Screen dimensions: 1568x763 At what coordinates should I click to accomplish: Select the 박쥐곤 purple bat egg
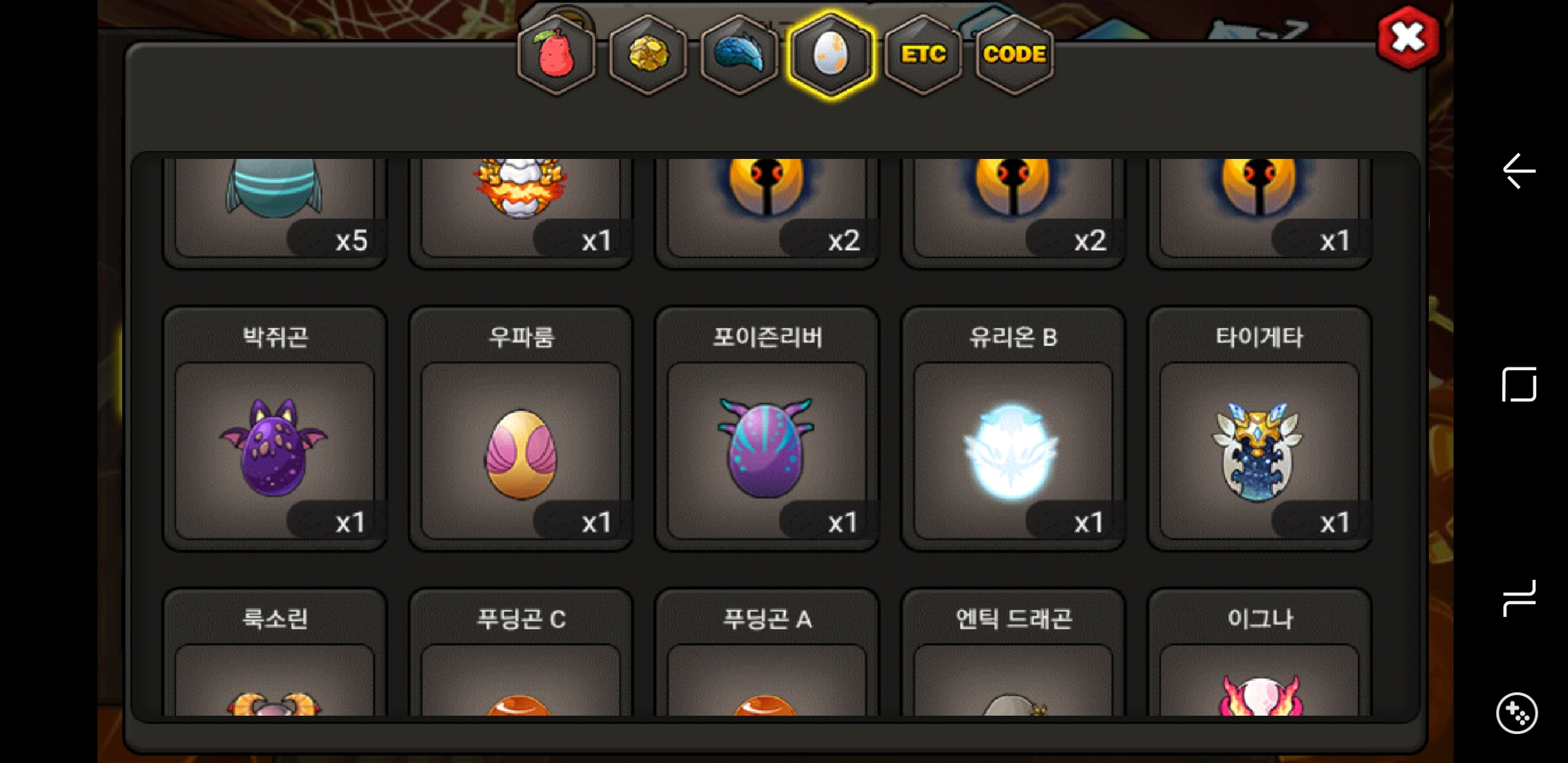click(x=275, y=428)
